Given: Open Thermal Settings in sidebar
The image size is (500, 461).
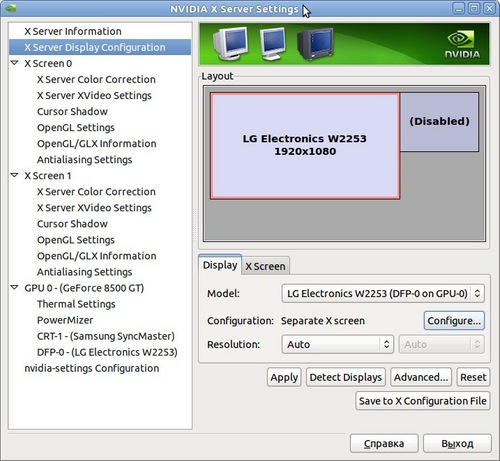Looking at the screenshot, I should (x=76, y=304).
